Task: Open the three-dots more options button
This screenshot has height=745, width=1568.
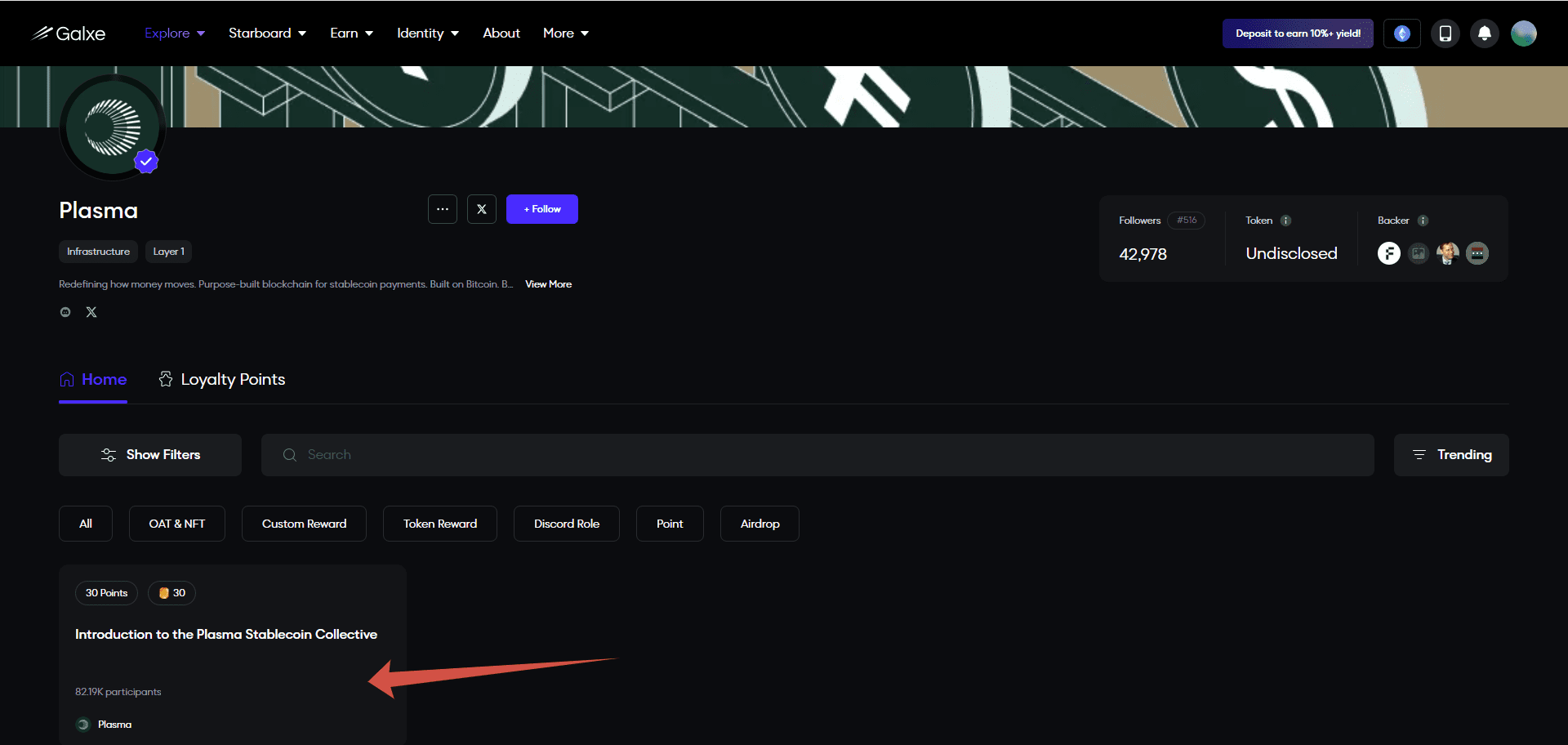Action: 442,209
